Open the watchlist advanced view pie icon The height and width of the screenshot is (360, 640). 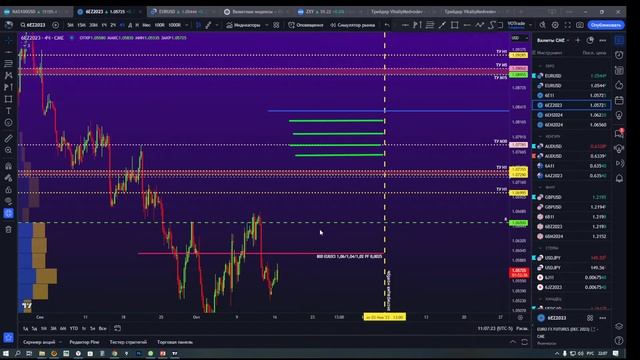pyautogui.click(x=590, y=40)
